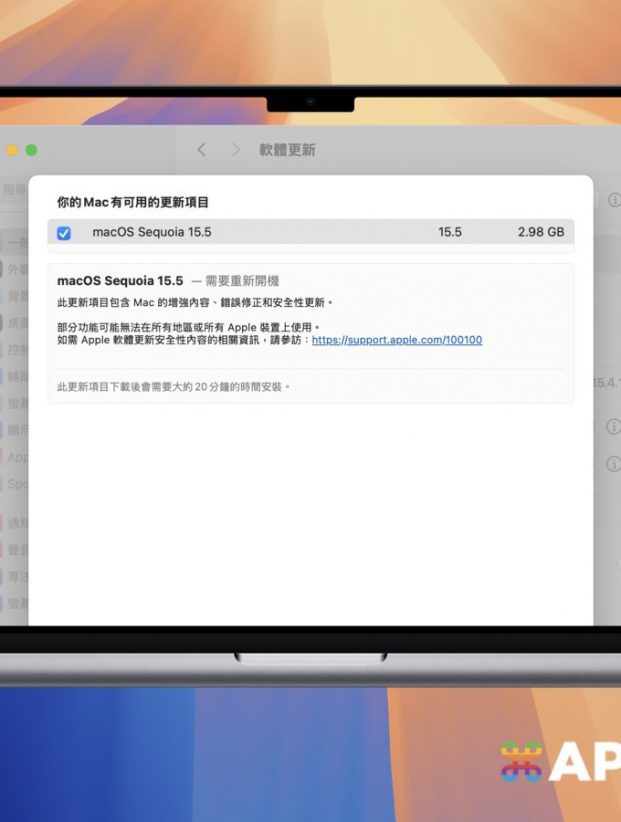Open 顯示 settings in the sidebar
Image resolution: width=621 pixels, height=822 pixels.
[x=16, y=431]
